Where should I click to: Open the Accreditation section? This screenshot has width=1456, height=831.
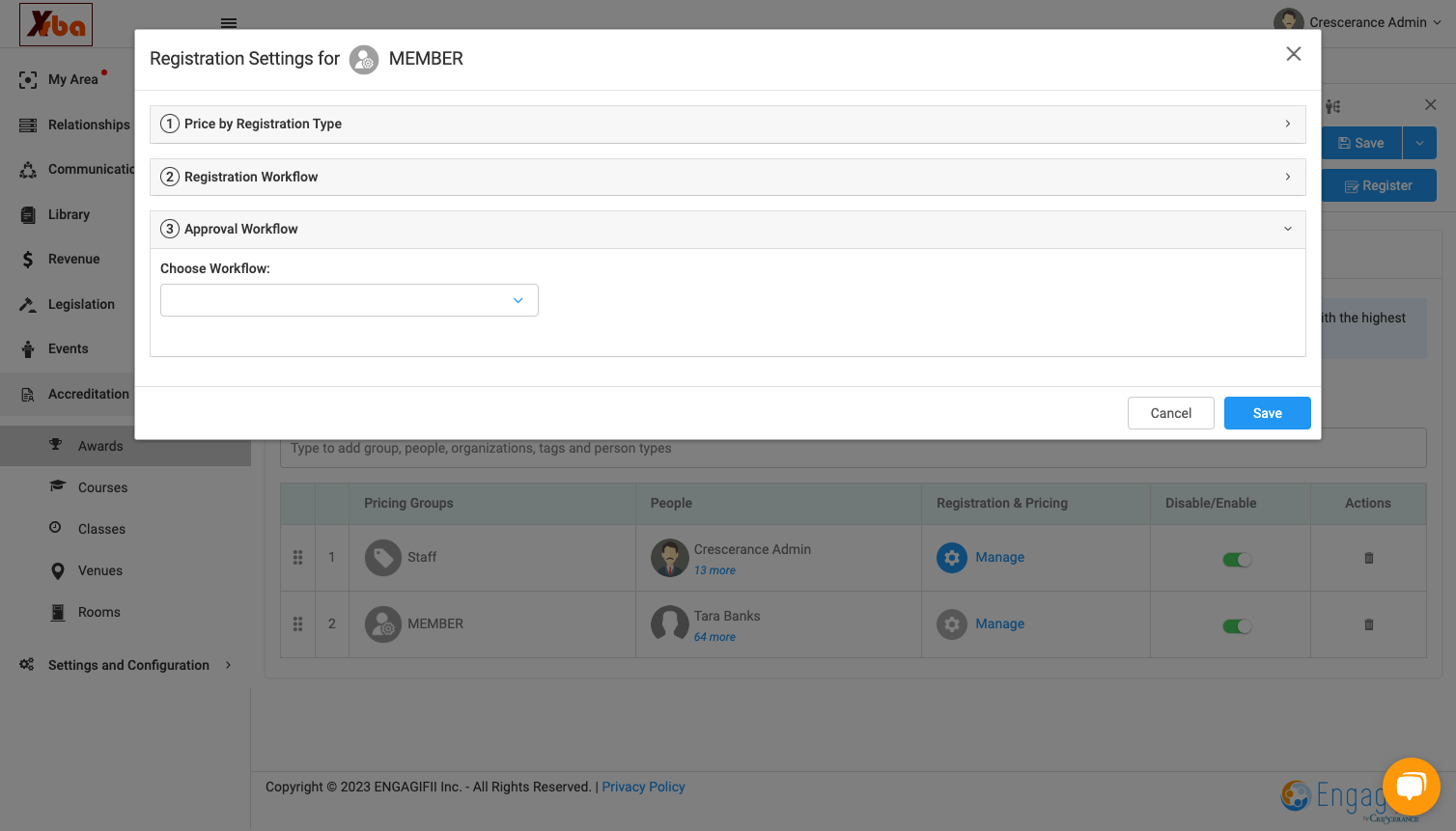(x=89, y=394)
